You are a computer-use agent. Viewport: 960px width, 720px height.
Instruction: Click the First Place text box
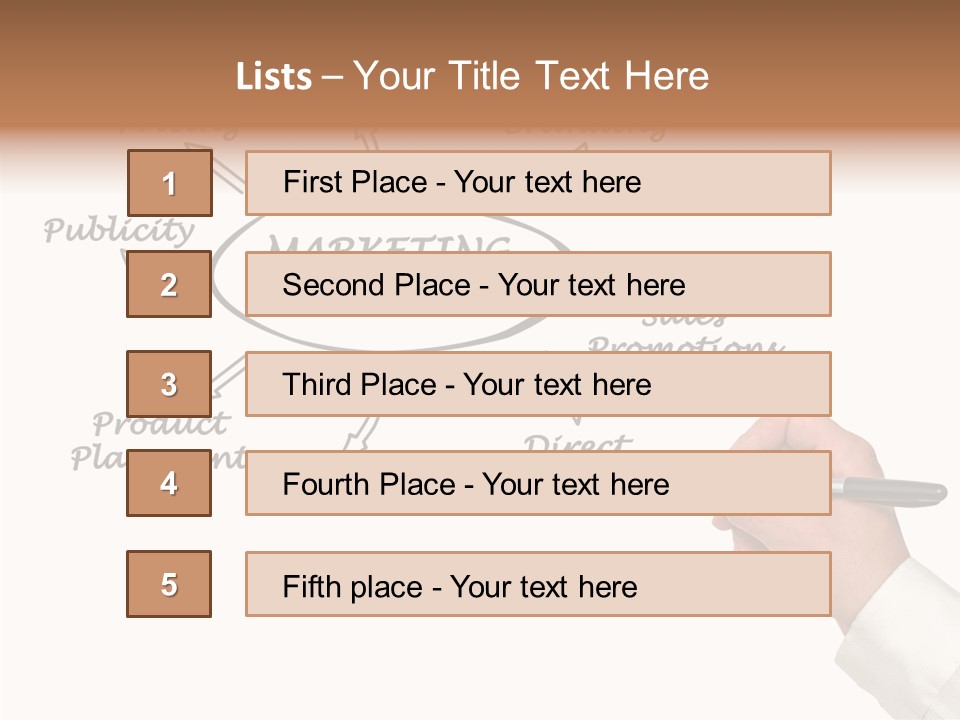(538, 183)
